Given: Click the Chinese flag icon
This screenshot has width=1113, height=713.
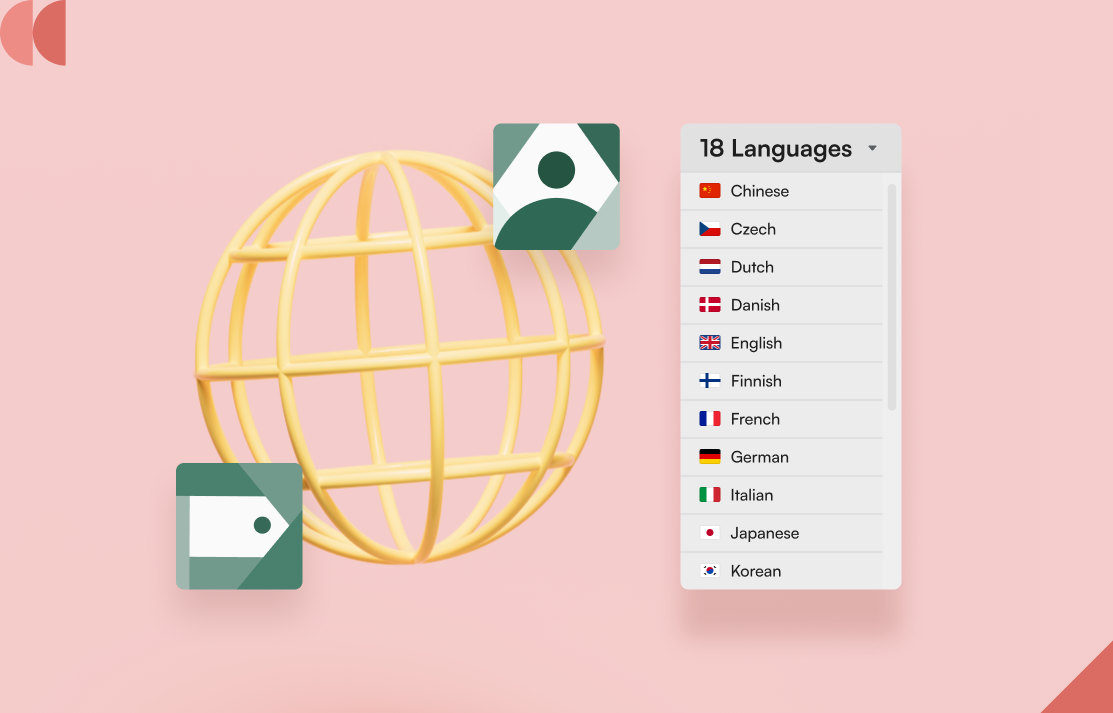Looking at the screenshot, I should click(x=710, y=191).
